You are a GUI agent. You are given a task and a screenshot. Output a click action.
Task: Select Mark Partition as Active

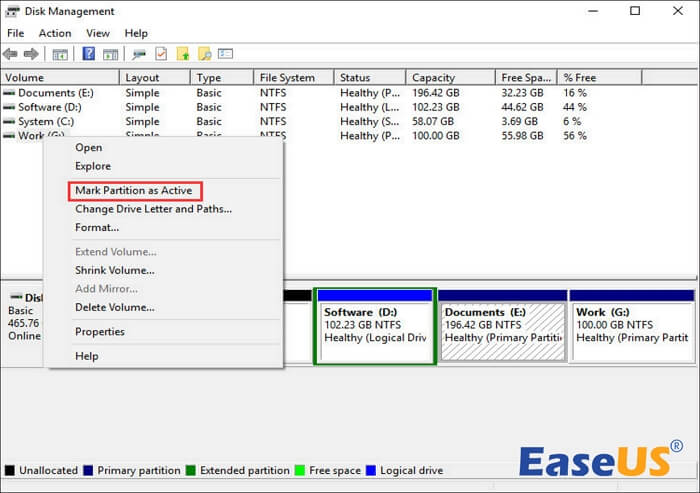[134, 190]
